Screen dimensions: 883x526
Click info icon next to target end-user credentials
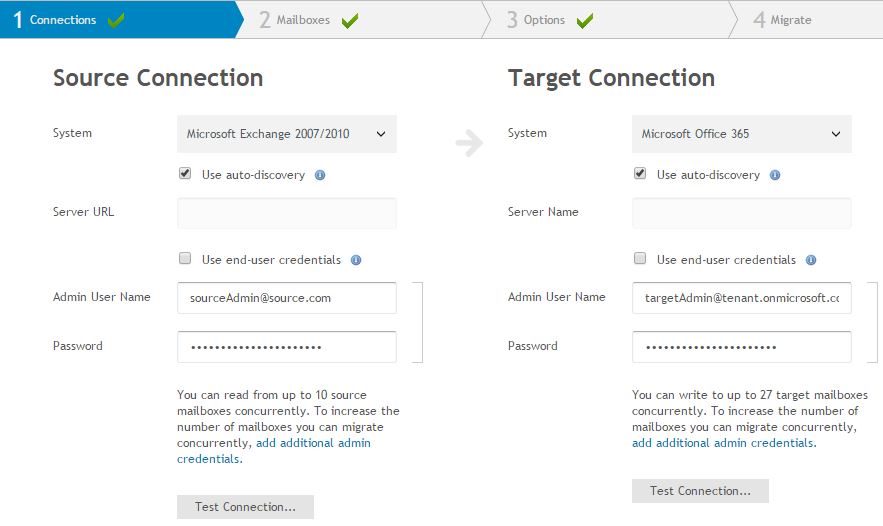click(x=811, y=260)
